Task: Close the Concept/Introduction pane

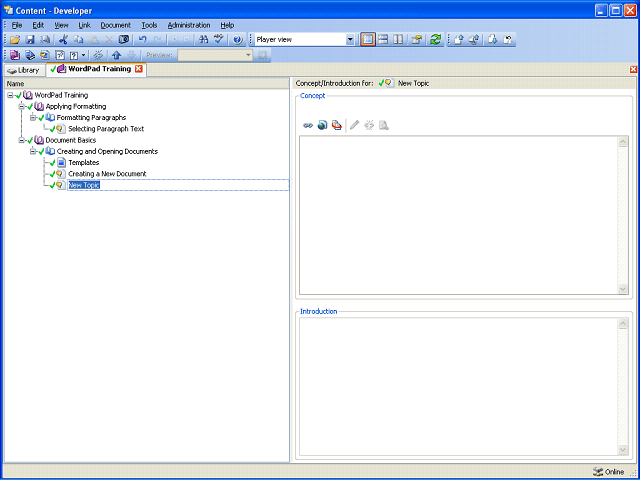Action: [633, 69]
